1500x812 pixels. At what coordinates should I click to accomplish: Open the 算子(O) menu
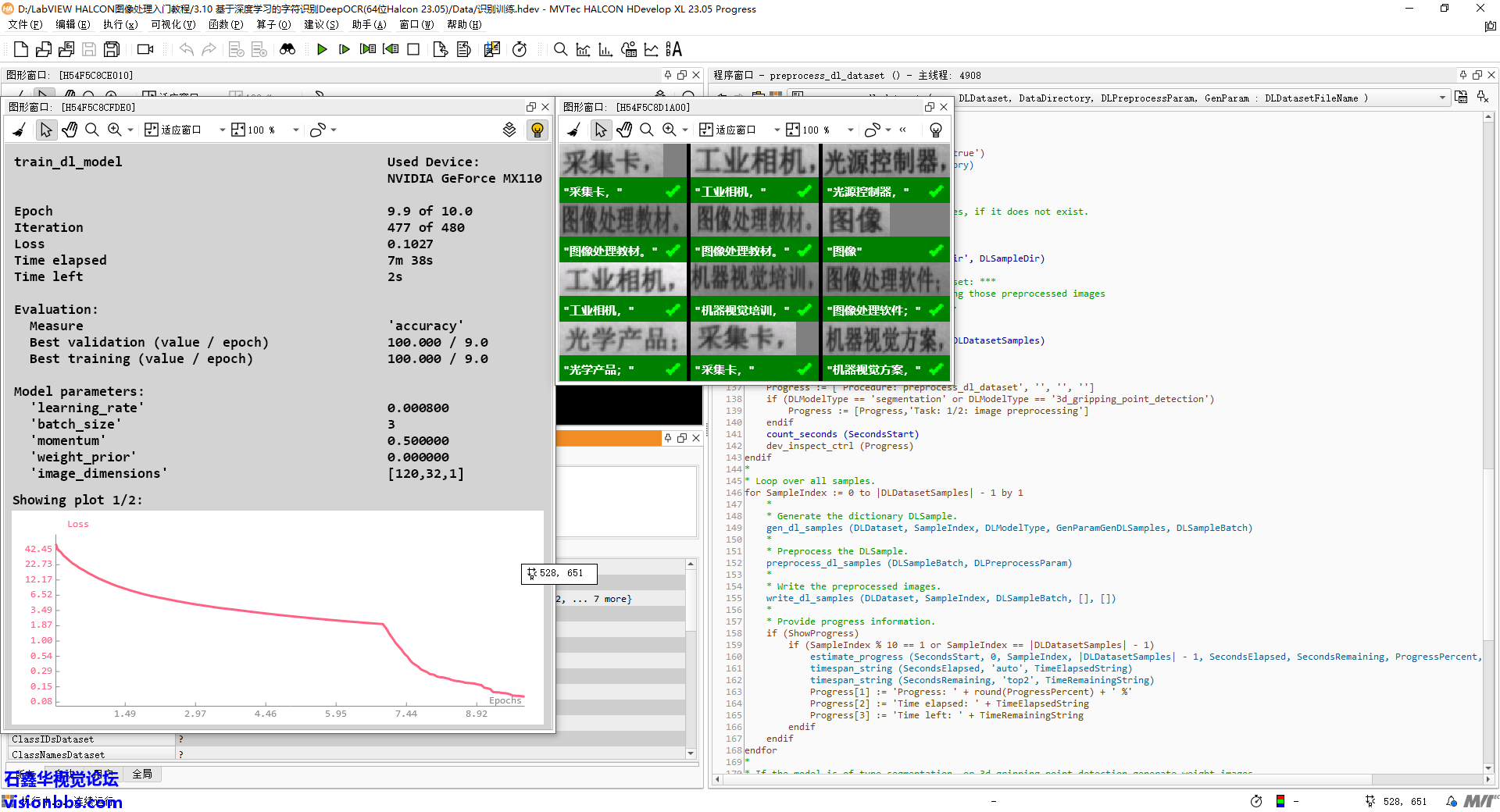click(273, 24)
